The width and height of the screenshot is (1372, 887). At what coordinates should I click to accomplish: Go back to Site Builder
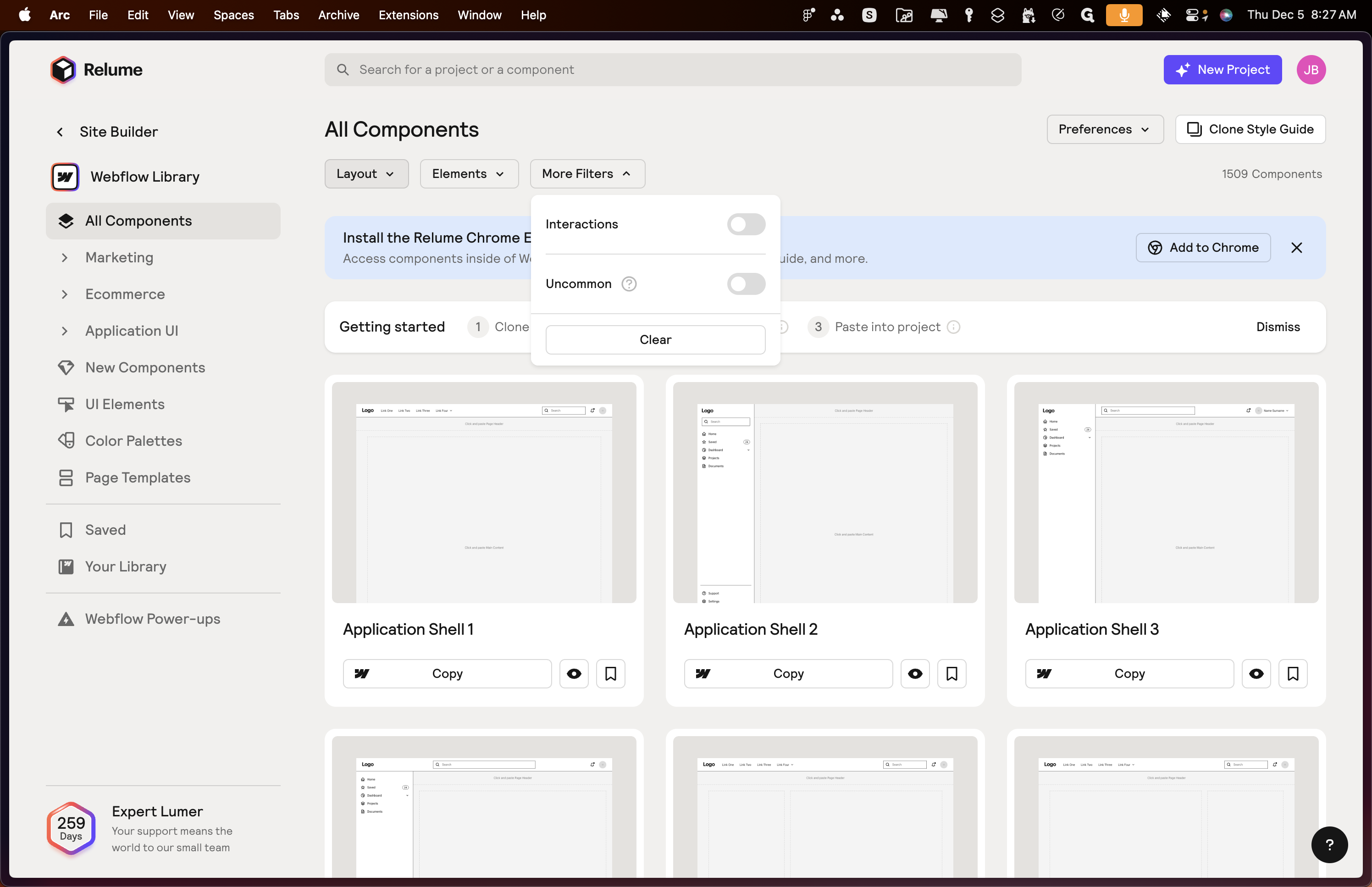(x=107, y=132)
